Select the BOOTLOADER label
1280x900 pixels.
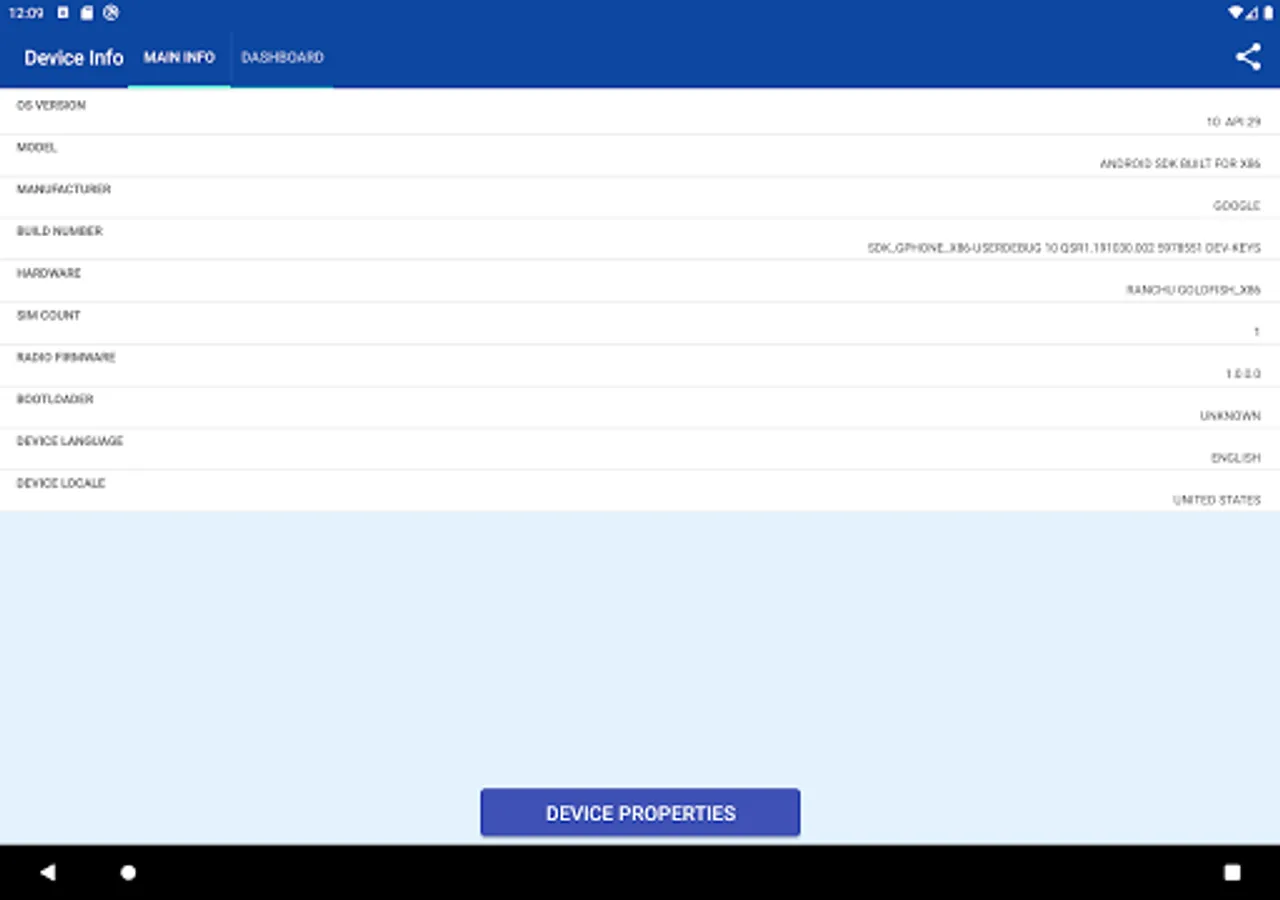(55, 399)
